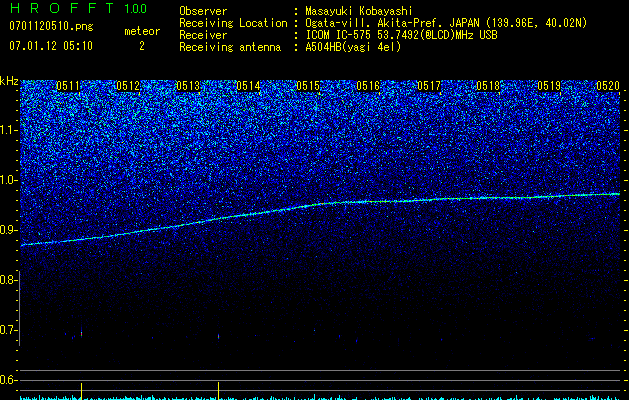The image size is (629, 400).
Task: Click the Receiving Location label
Action: coord(233,23)
